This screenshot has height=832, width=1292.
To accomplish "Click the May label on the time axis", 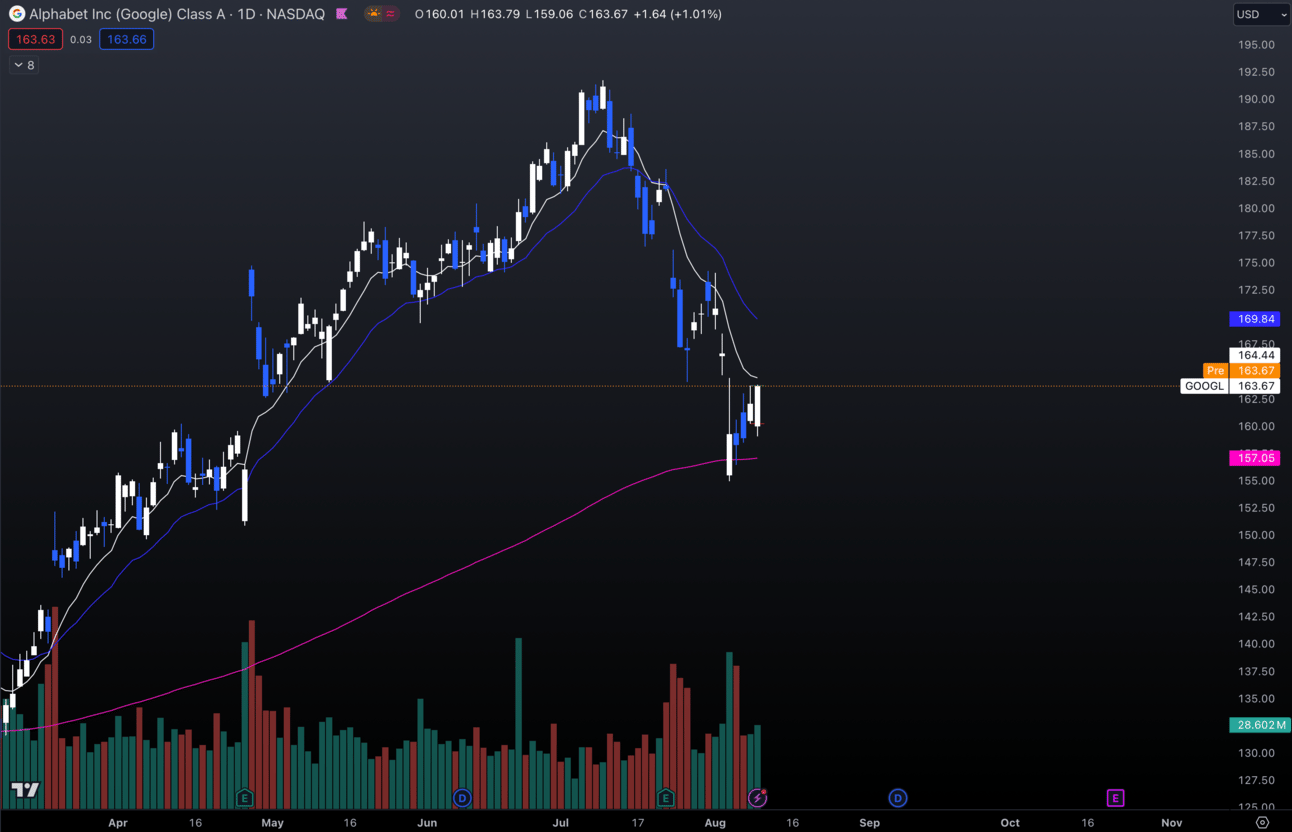I will coord(272,823).
